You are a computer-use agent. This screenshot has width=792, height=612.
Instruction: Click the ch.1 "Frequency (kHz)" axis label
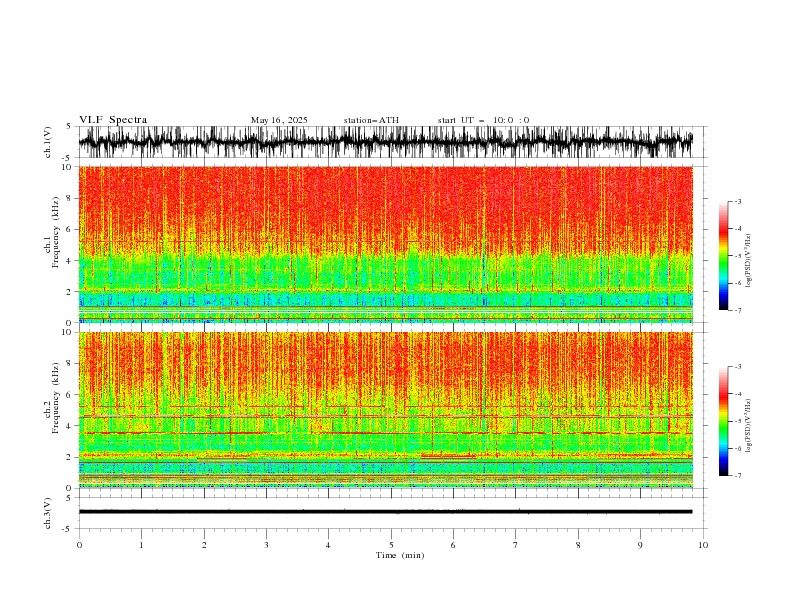(56, 233)
